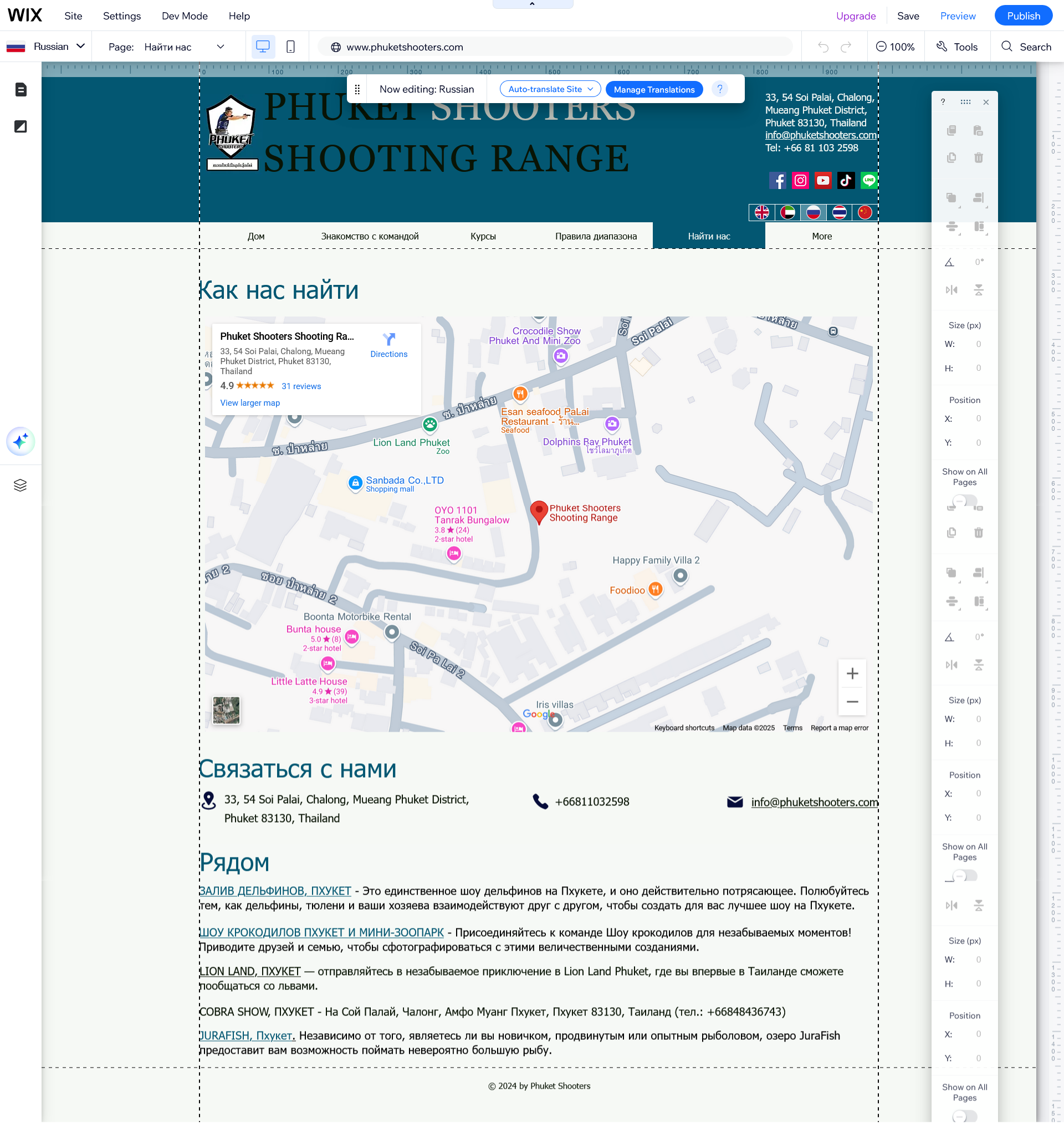Click the Phuket Shooters logo image
1064x1123 pixels.
click(232, 132)
